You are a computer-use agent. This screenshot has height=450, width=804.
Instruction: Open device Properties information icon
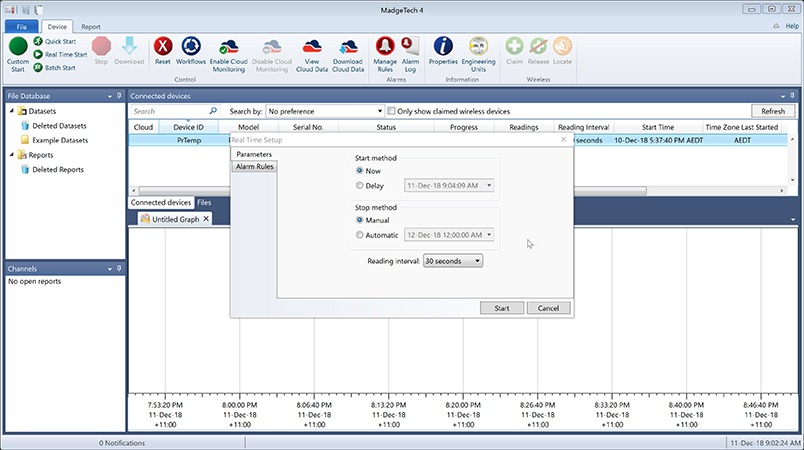tap(443, 47)
